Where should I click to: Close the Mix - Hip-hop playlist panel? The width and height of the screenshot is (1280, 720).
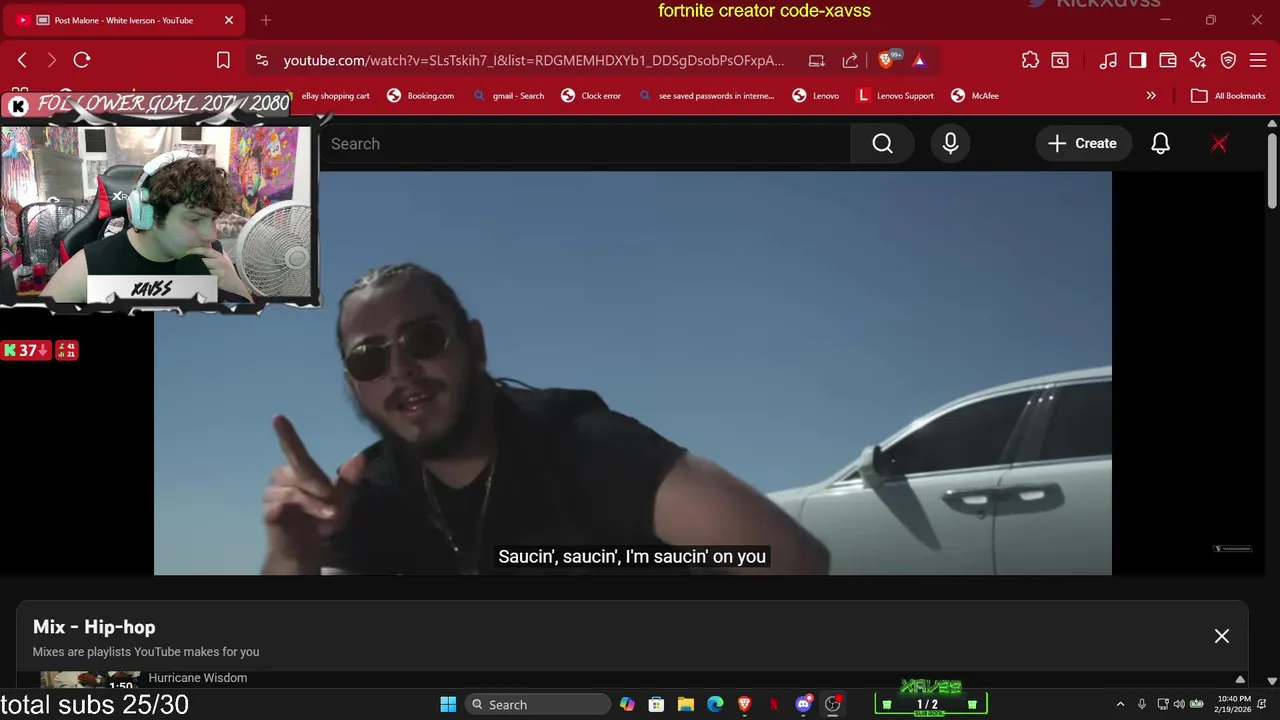(1222, 636)
